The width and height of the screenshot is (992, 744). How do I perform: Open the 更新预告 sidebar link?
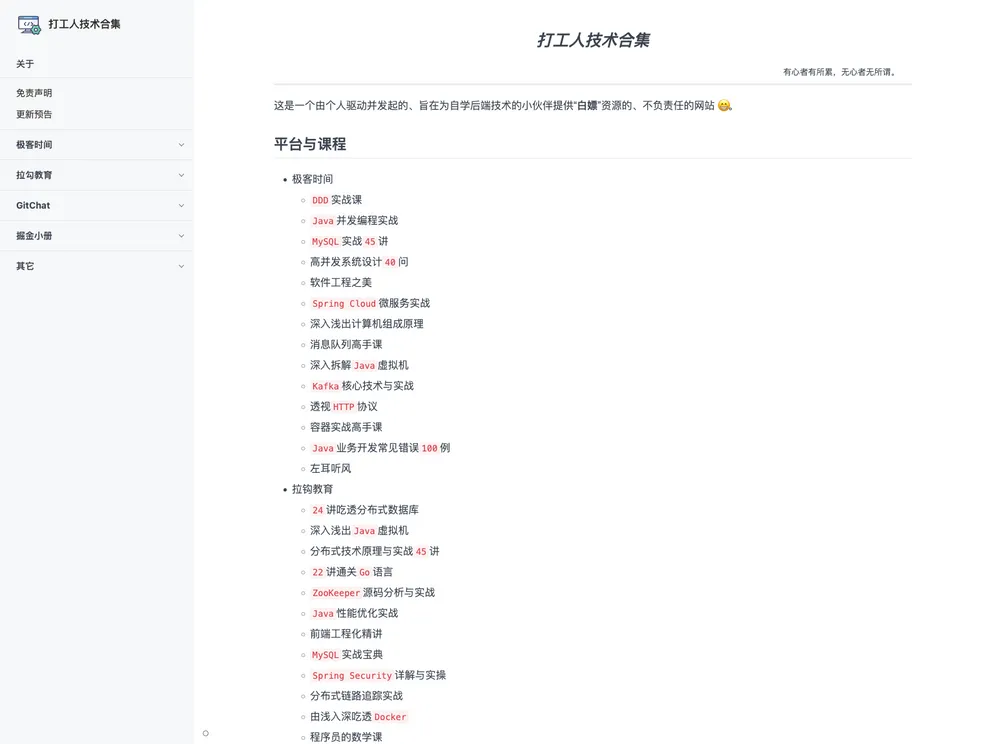tap(34, 114)
